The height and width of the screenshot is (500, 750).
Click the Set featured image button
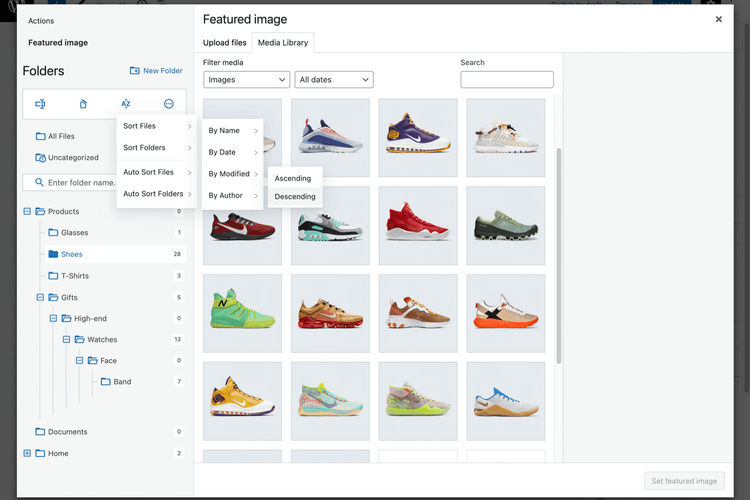click(x=684, y=481)
